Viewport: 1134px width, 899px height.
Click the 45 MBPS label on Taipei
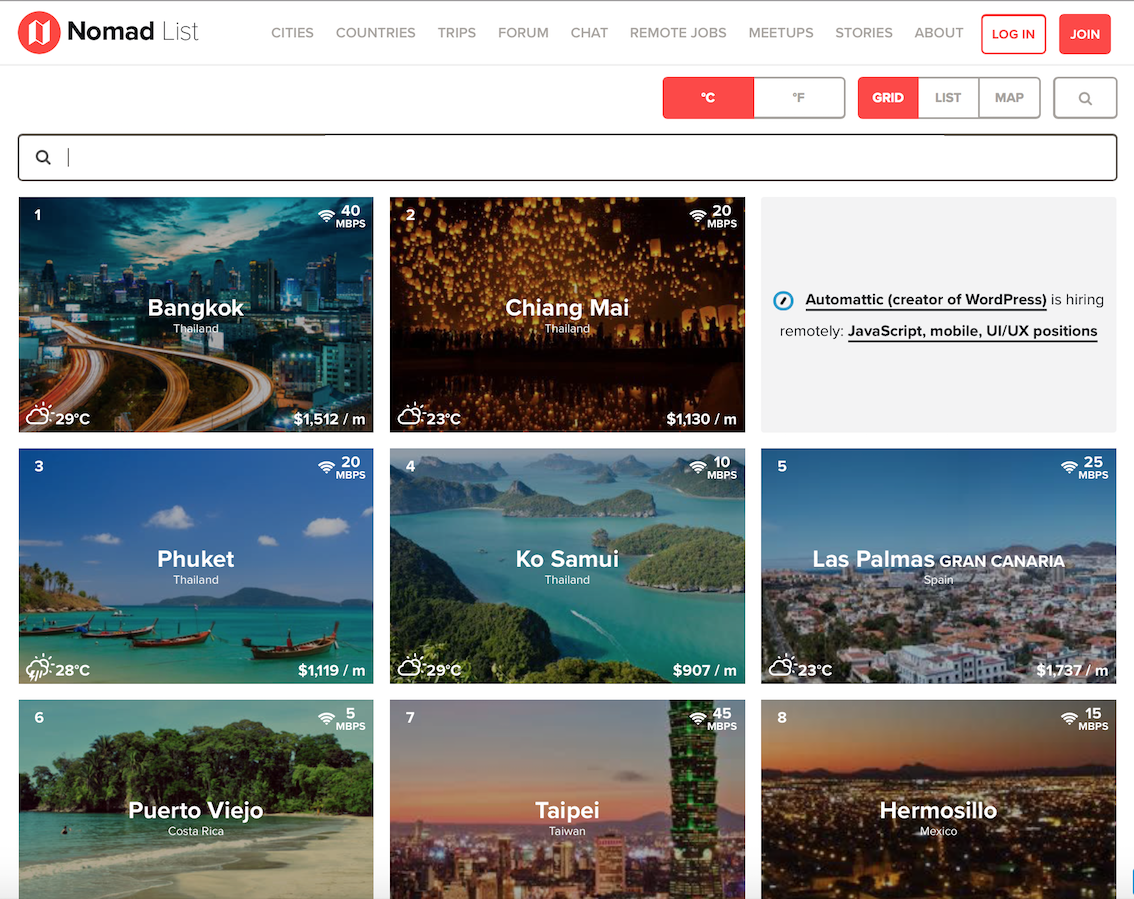click(722, 718)
